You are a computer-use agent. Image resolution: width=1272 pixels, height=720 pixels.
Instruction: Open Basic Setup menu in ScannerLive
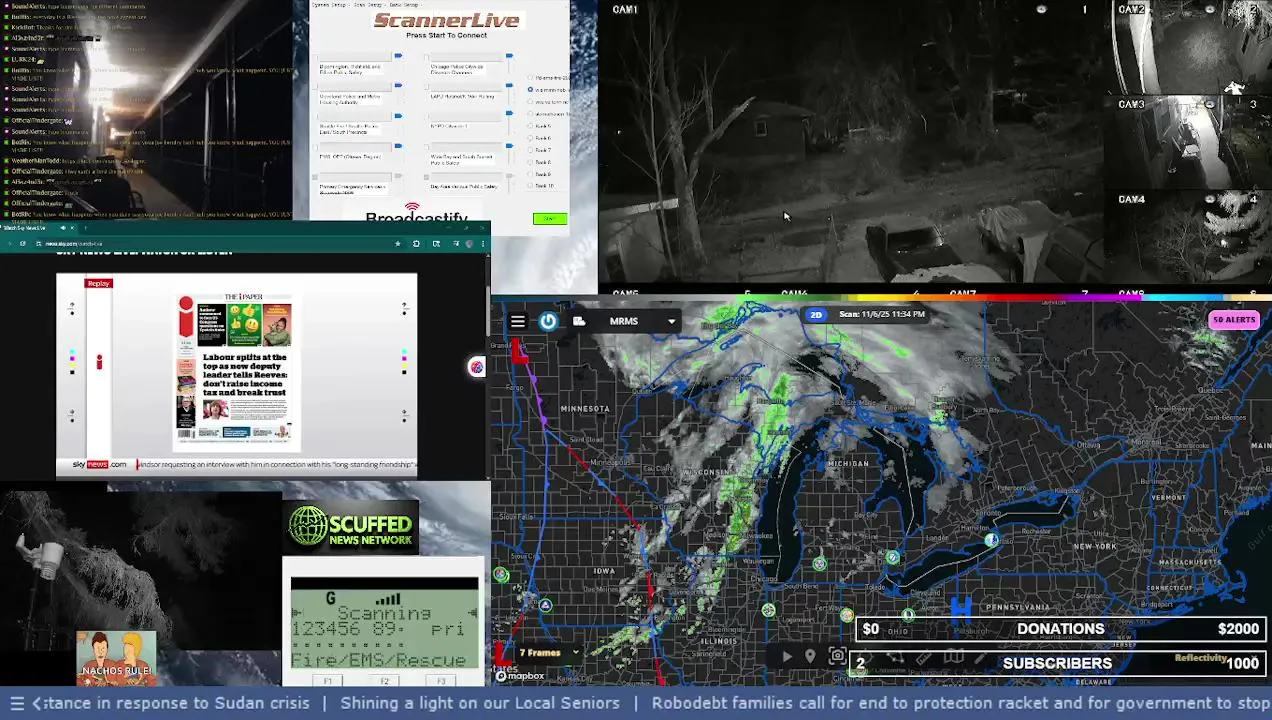404,5
